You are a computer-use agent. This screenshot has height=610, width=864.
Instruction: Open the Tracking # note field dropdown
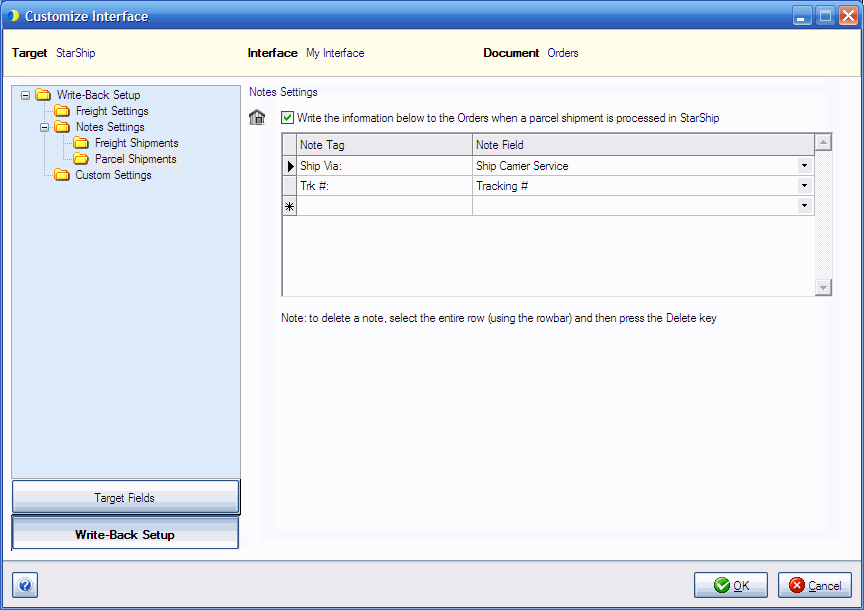pyautogui.click(x=804, y=186)
